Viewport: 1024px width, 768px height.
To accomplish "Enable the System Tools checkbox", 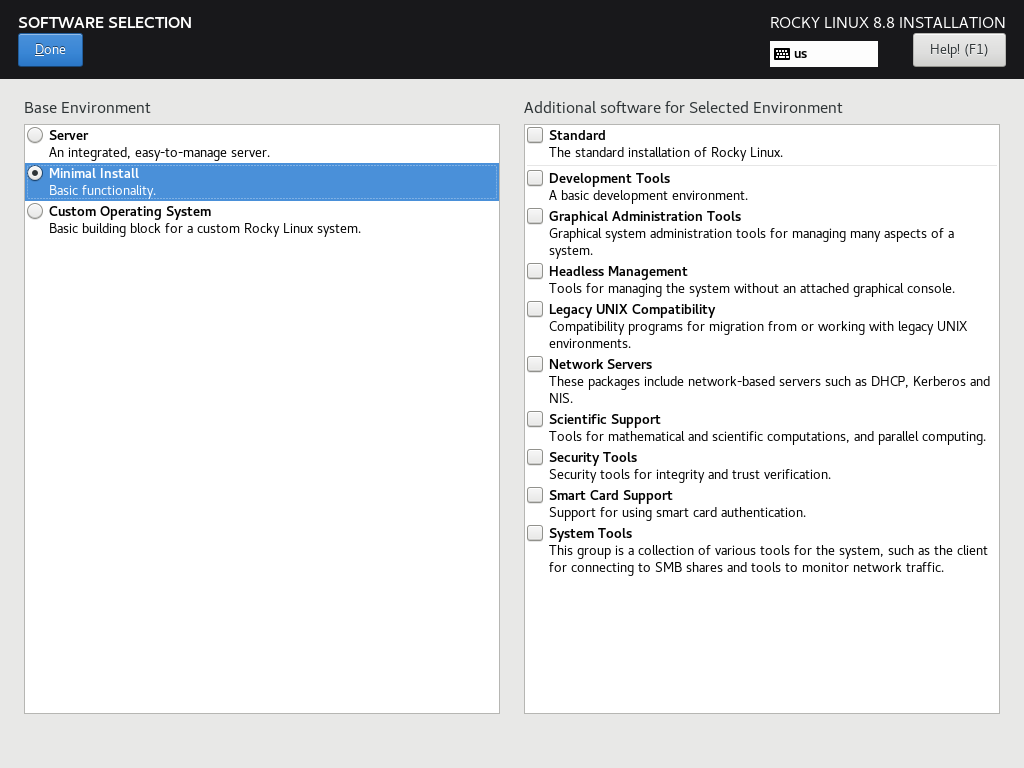I will pyautogui.click(x=535, y=533).
